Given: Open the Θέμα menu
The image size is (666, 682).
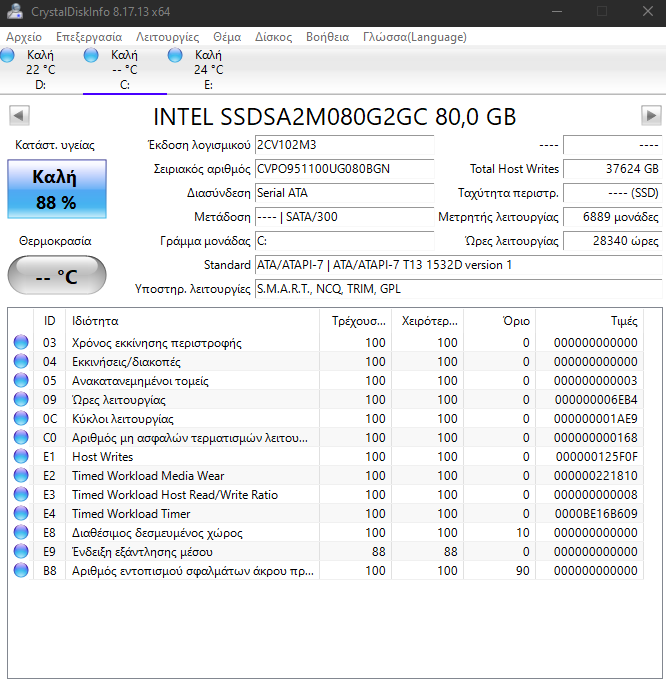Looking at the screenshot, I should [227, 37].
